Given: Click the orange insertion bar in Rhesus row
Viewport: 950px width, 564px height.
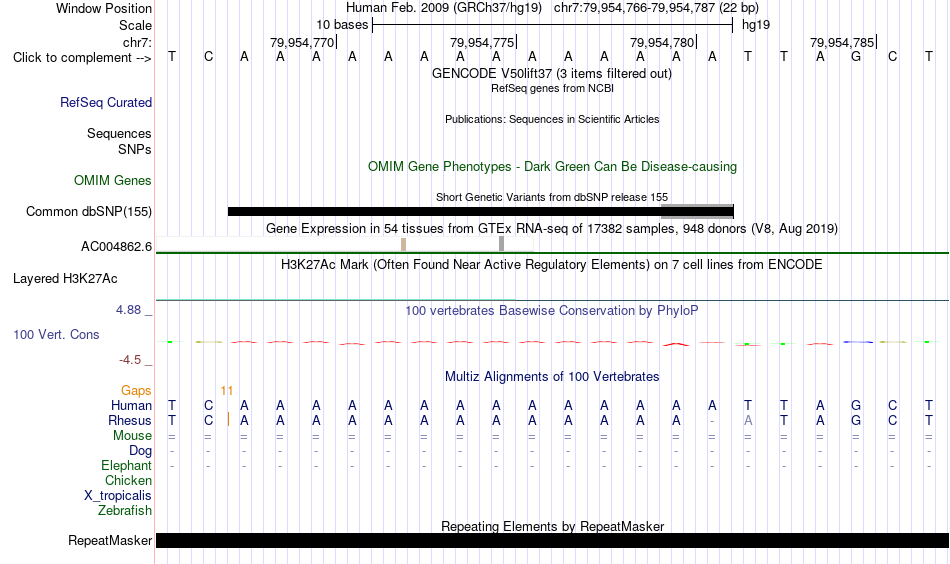Looking at the screenshot, I should coord(228,419).
